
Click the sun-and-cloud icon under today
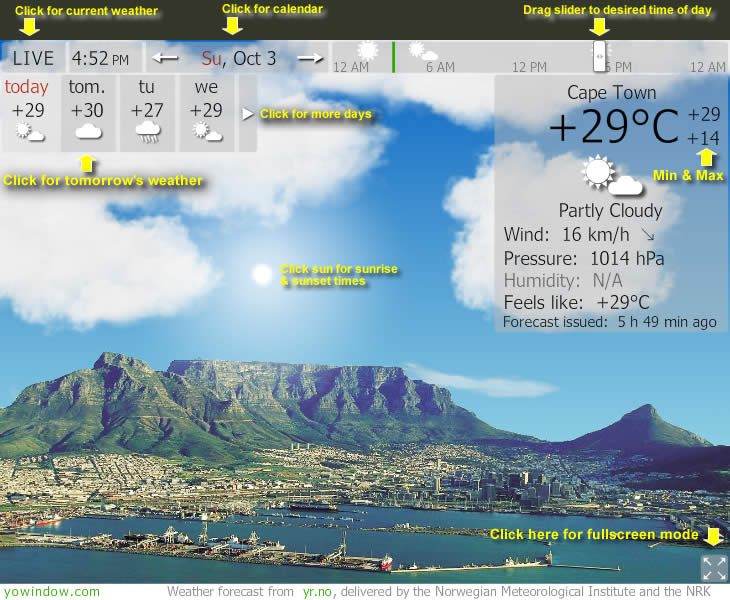click(x=29, y=132)
